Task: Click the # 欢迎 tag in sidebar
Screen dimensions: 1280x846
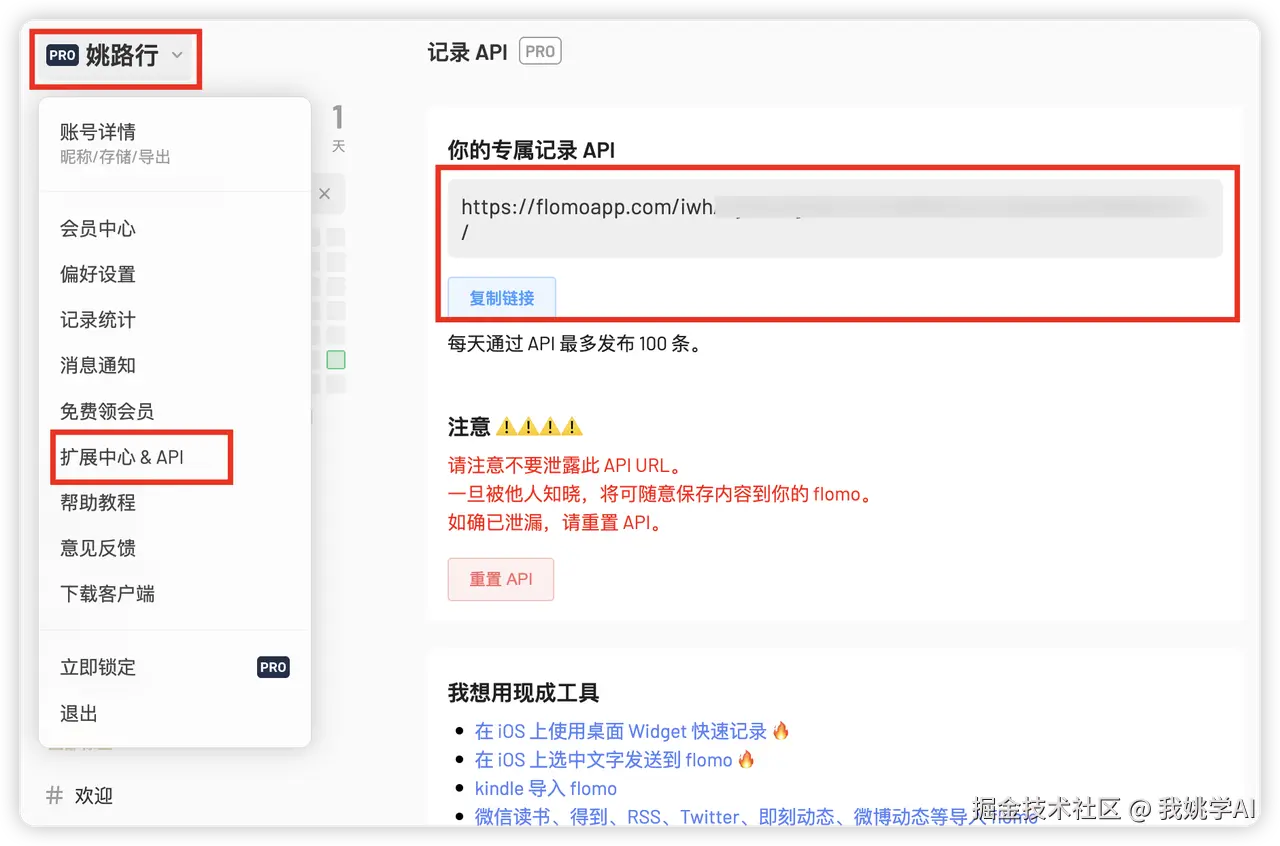Action: tap(80, 796)
